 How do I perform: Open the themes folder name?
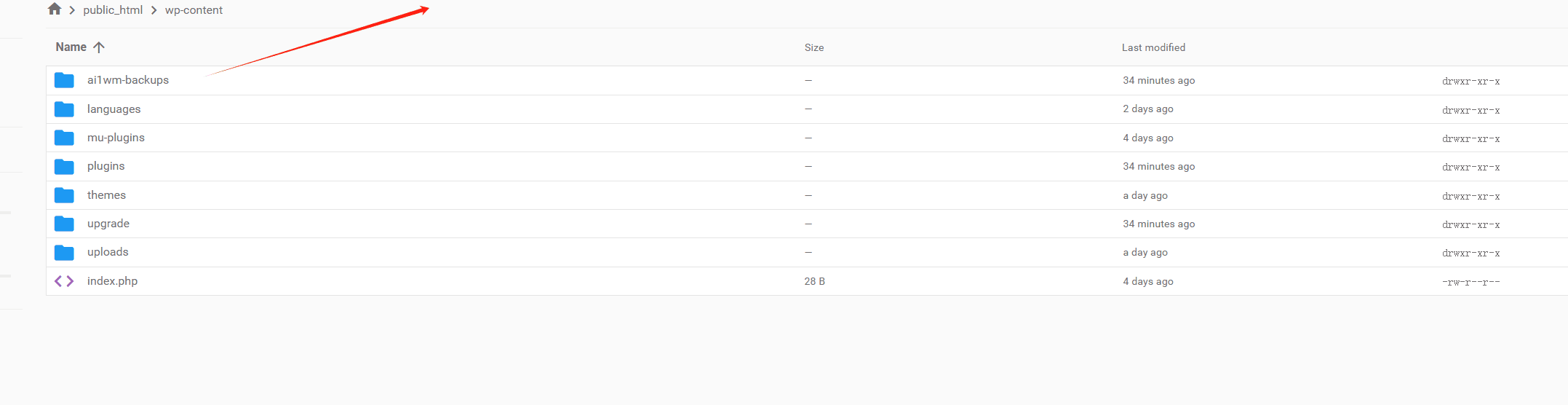pyautogui.click(x=106, y=195)
